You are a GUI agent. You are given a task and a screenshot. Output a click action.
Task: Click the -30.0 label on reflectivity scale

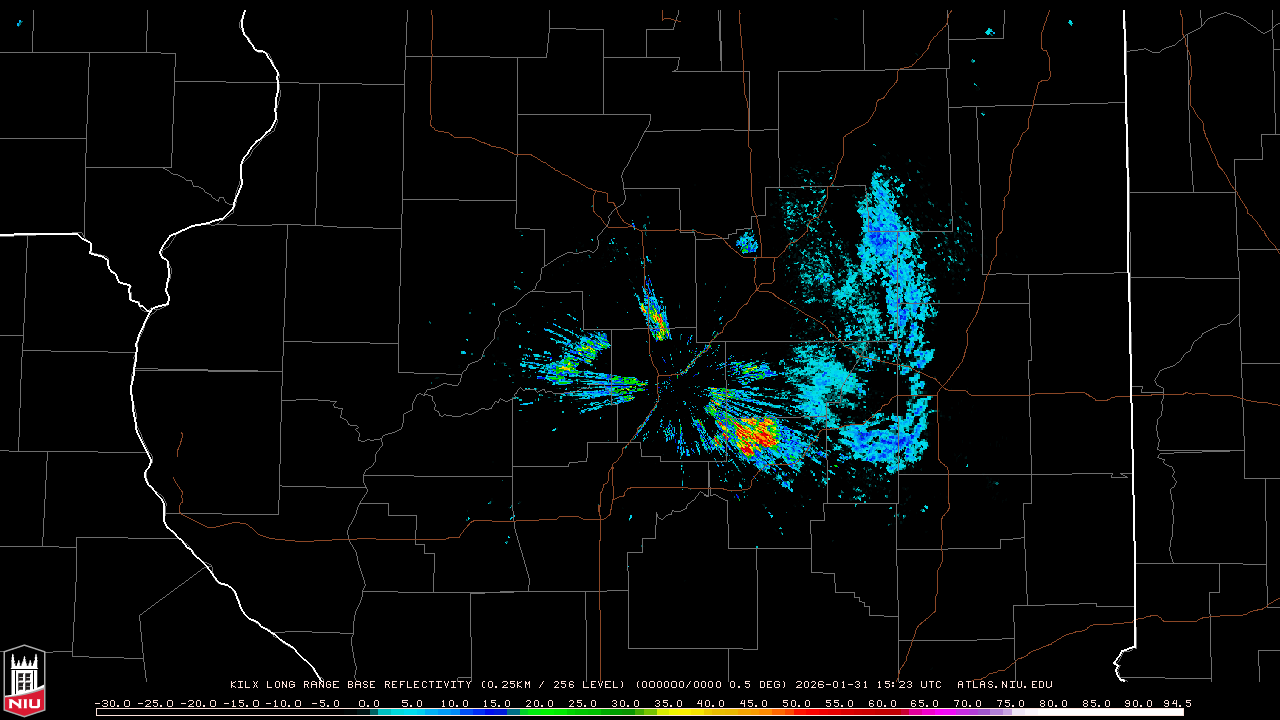pyautogui.click(x=112, y=703)
